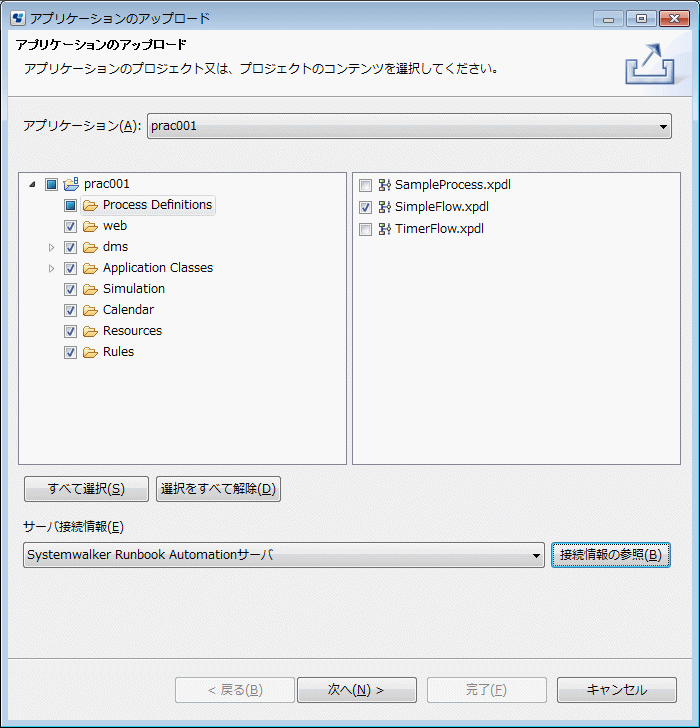Select the Calendar tree item label
Screen dimensions: 700x728
128,310
